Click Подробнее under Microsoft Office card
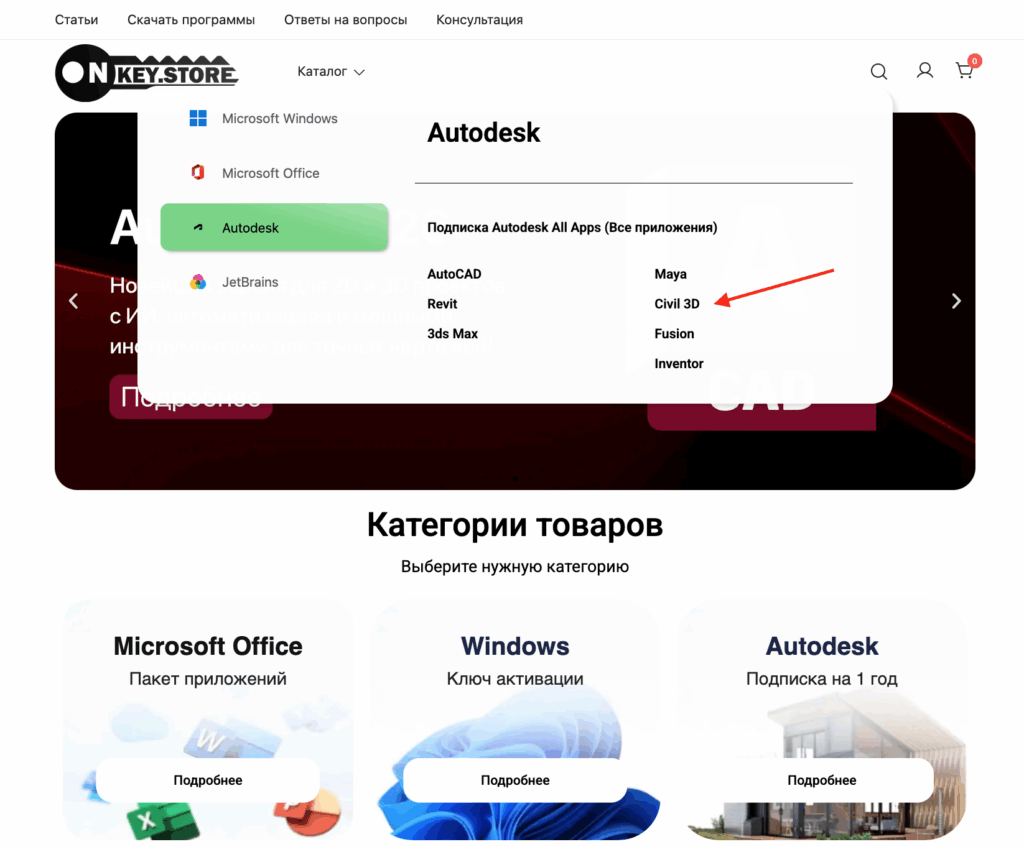 tap(208, 780)
